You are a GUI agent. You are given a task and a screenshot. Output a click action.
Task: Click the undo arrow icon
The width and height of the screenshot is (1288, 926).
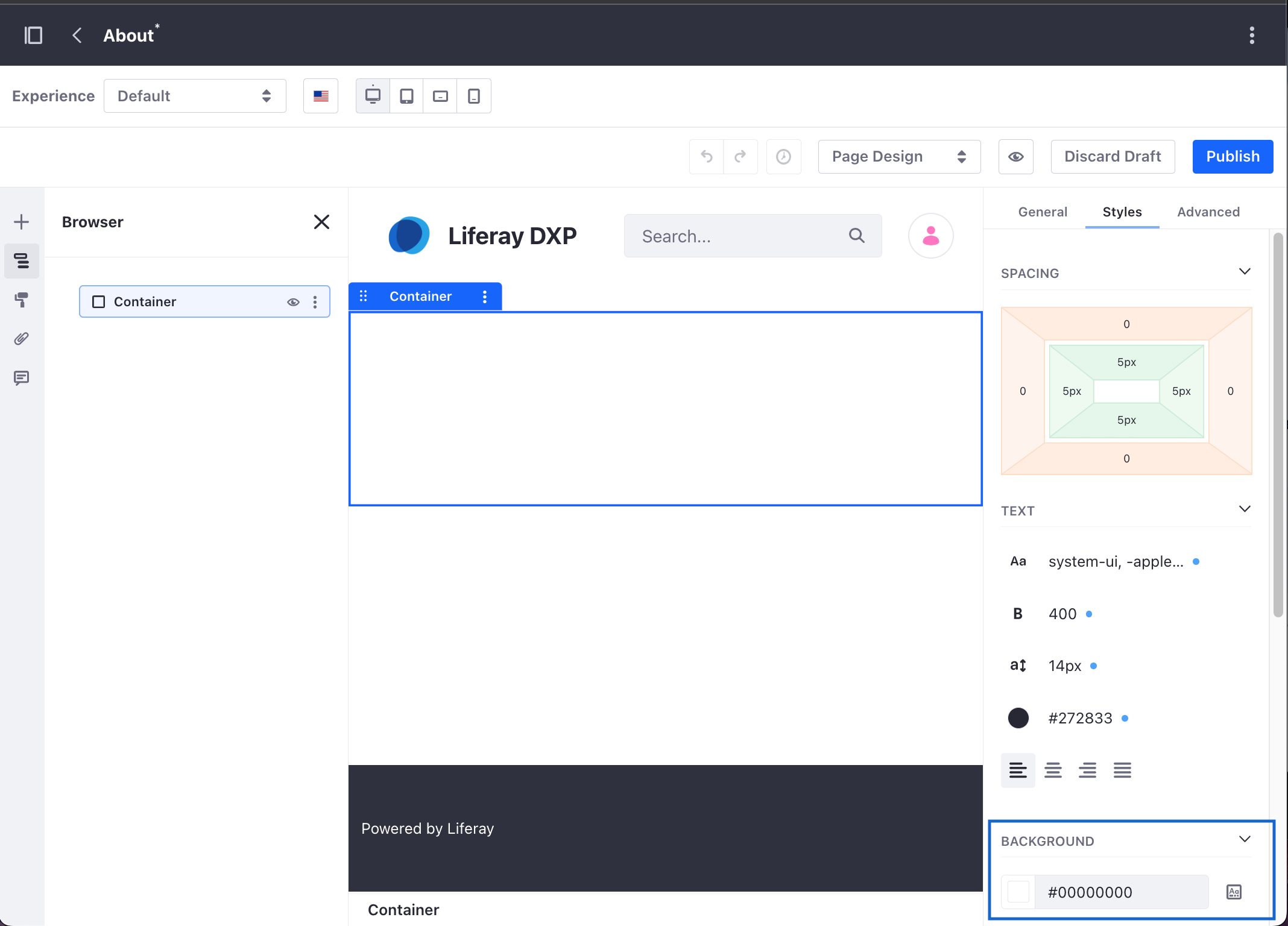706,155
